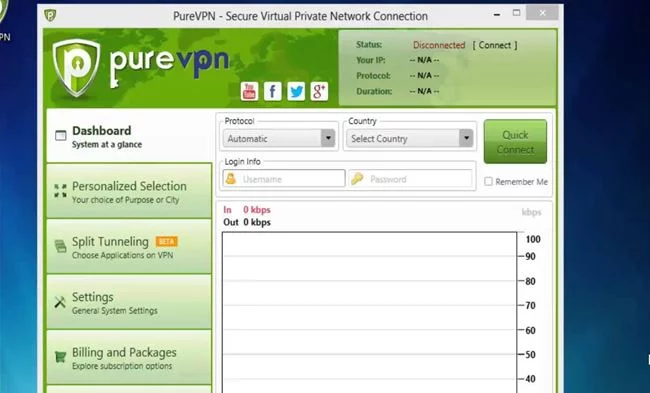Click the Billing and Packages cart icon

(x=61, y=357)
